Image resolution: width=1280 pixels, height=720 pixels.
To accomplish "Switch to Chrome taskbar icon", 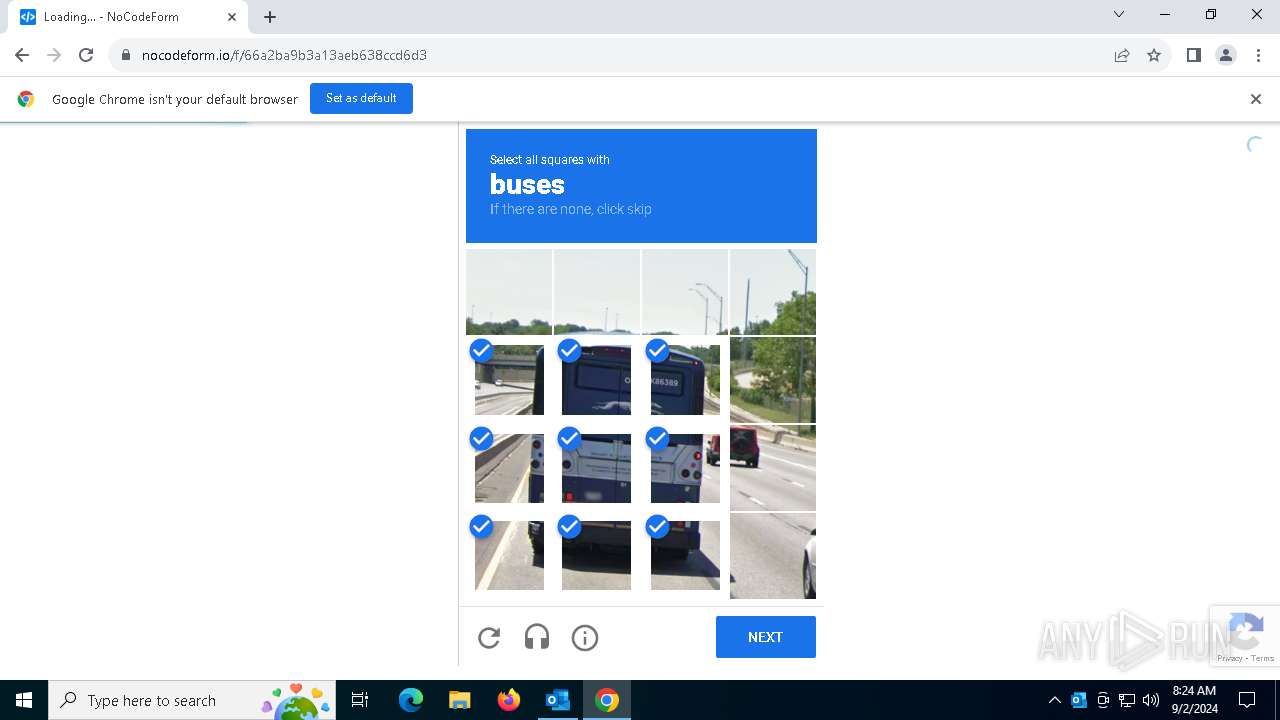I will (606, 700).
